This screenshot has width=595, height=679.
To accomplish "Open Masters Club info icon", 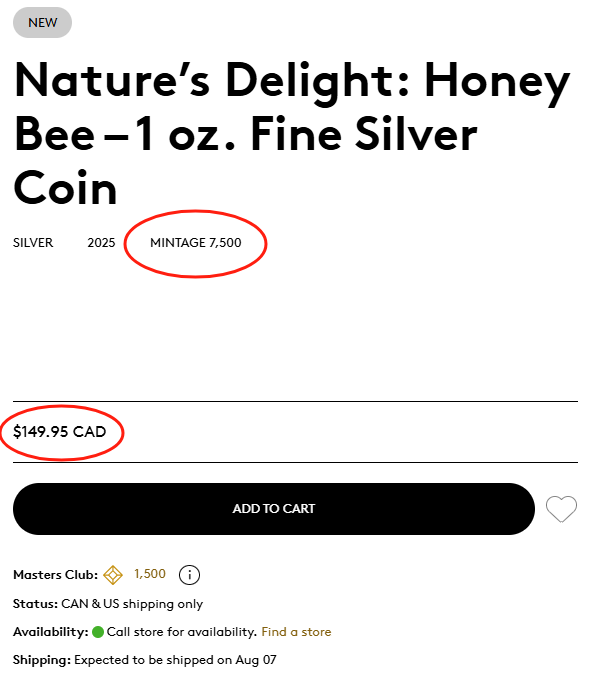I will 189,575.
